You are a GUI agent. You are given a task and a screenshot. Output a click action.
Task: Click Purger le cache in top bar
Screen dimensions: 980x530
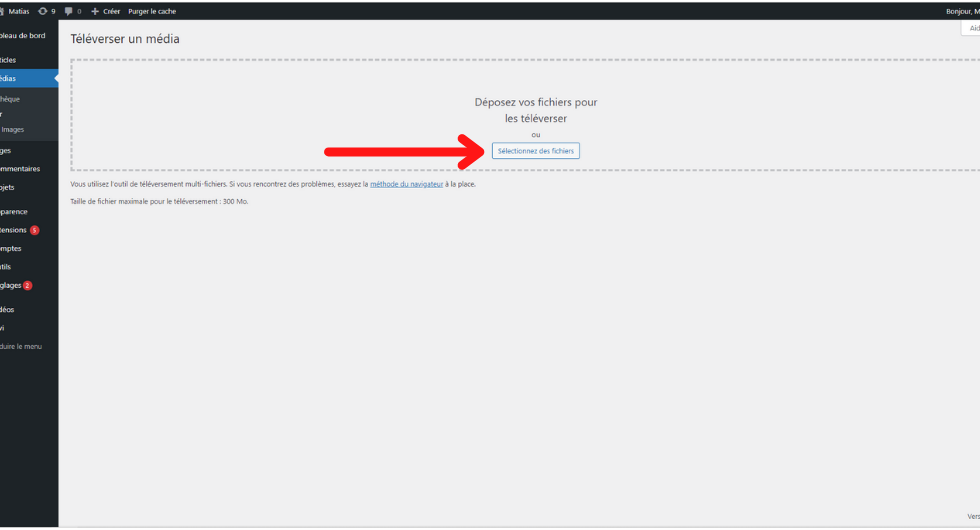coord(152,11)
